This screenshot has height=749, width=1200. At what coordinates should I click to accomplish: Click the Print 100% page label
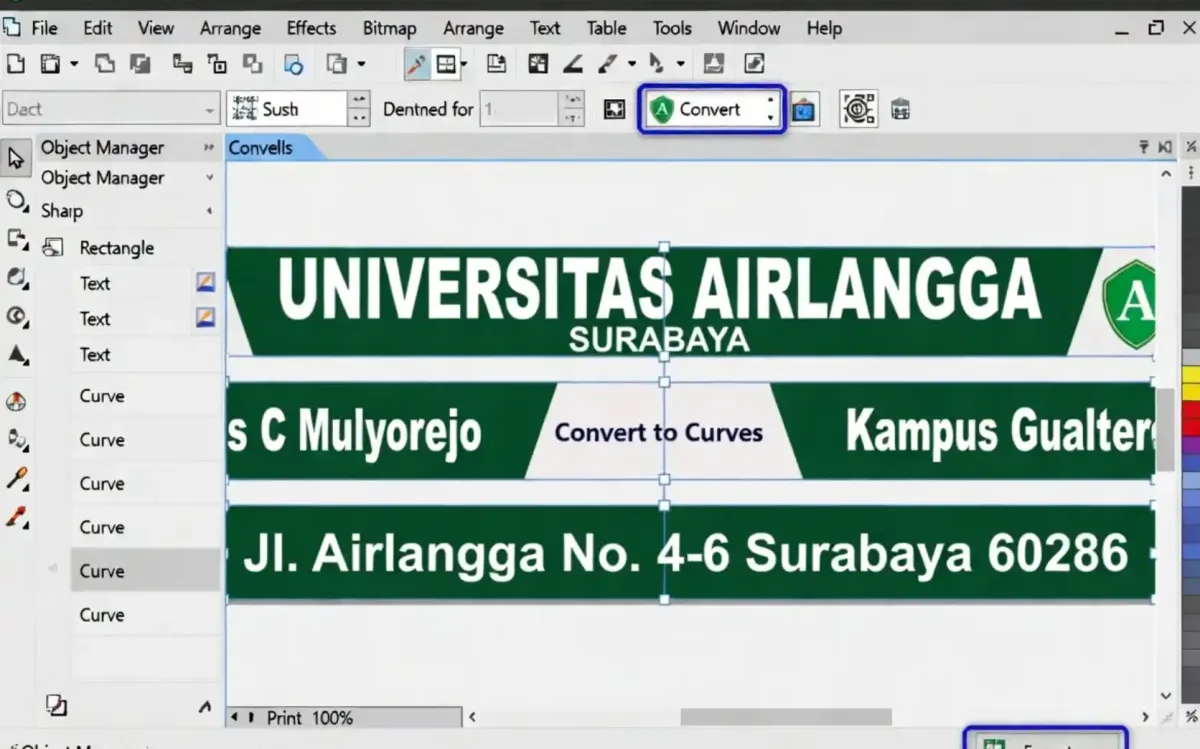pos(310,718)
